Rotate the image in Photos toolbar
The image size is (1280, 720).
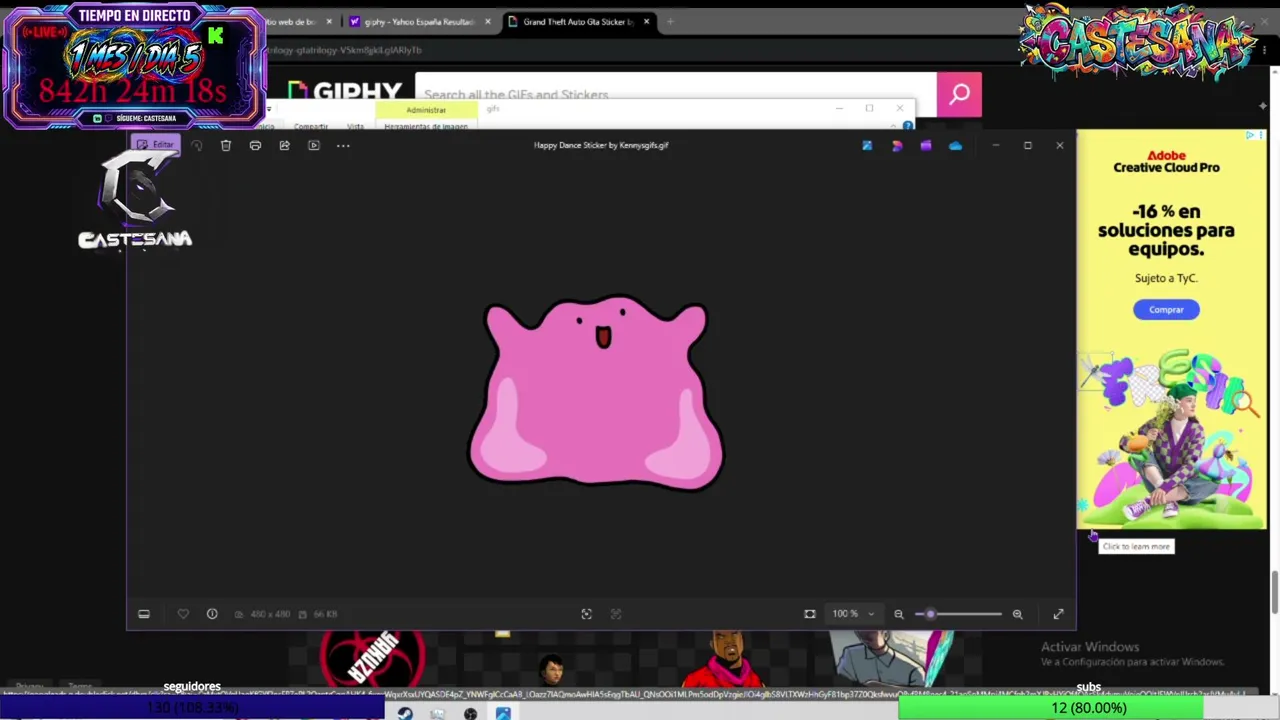(197, 146)
